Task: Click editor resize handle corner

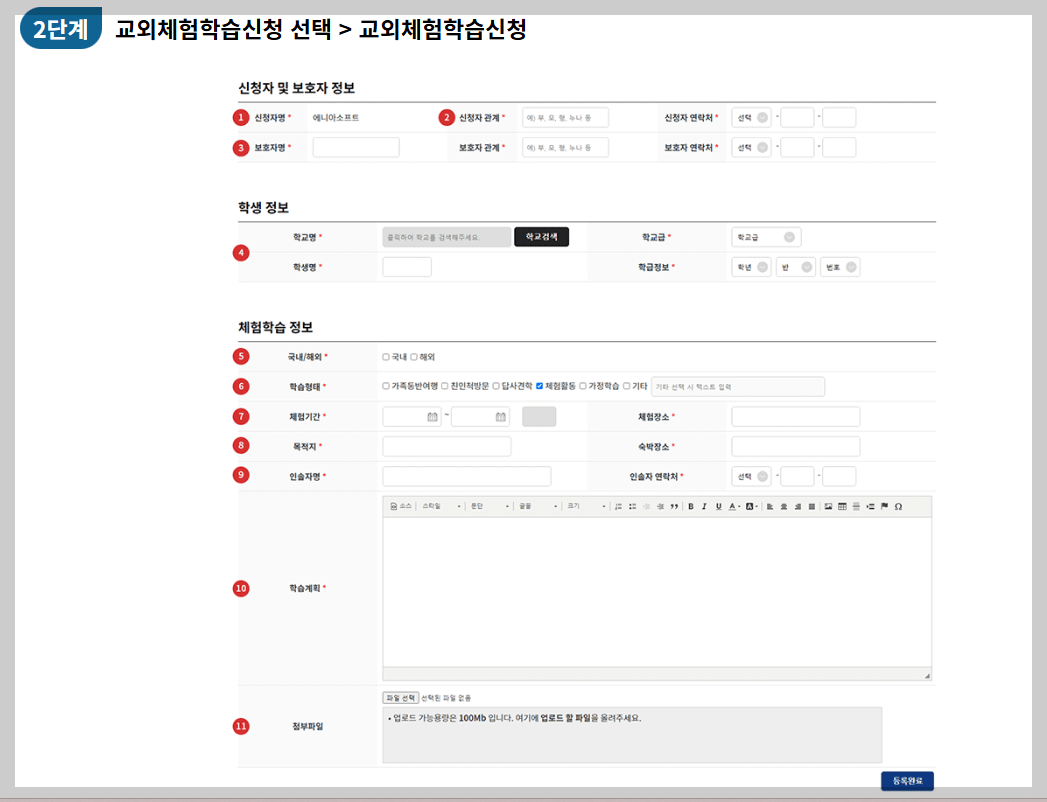Action: click(927, 676)
